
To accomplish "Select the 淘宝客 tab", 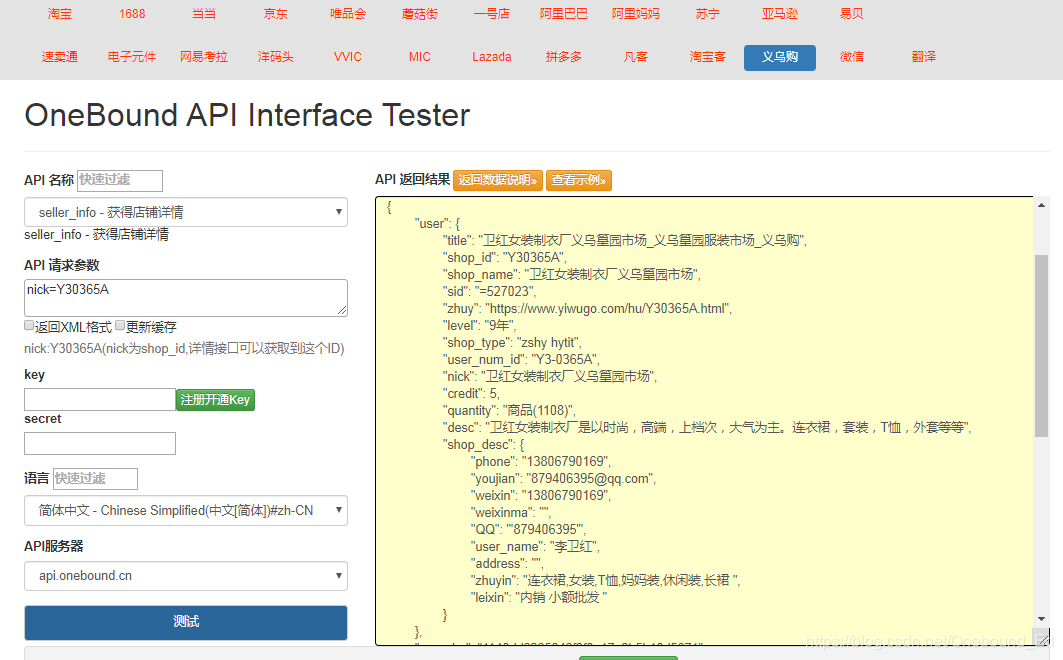I will coord(708,57).
